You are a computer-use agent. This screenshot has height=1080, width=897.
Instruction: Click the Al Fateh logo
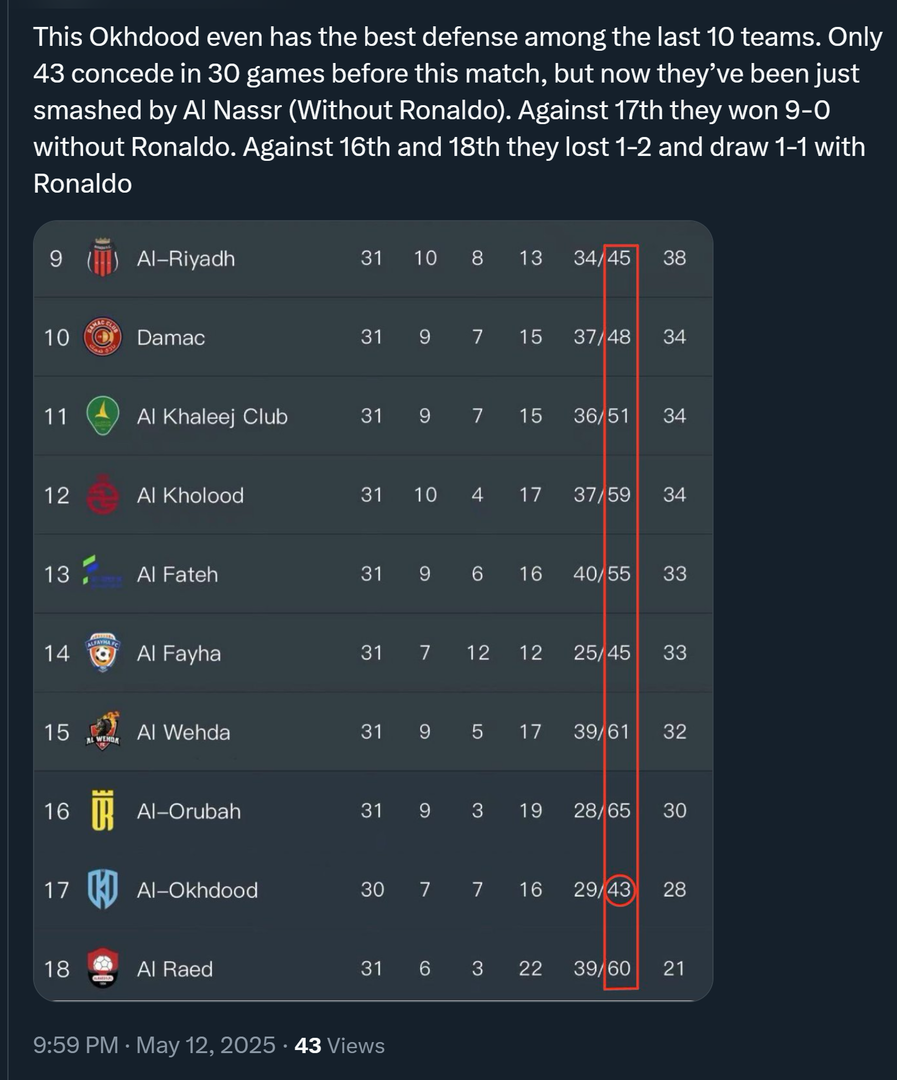[103, 573]
